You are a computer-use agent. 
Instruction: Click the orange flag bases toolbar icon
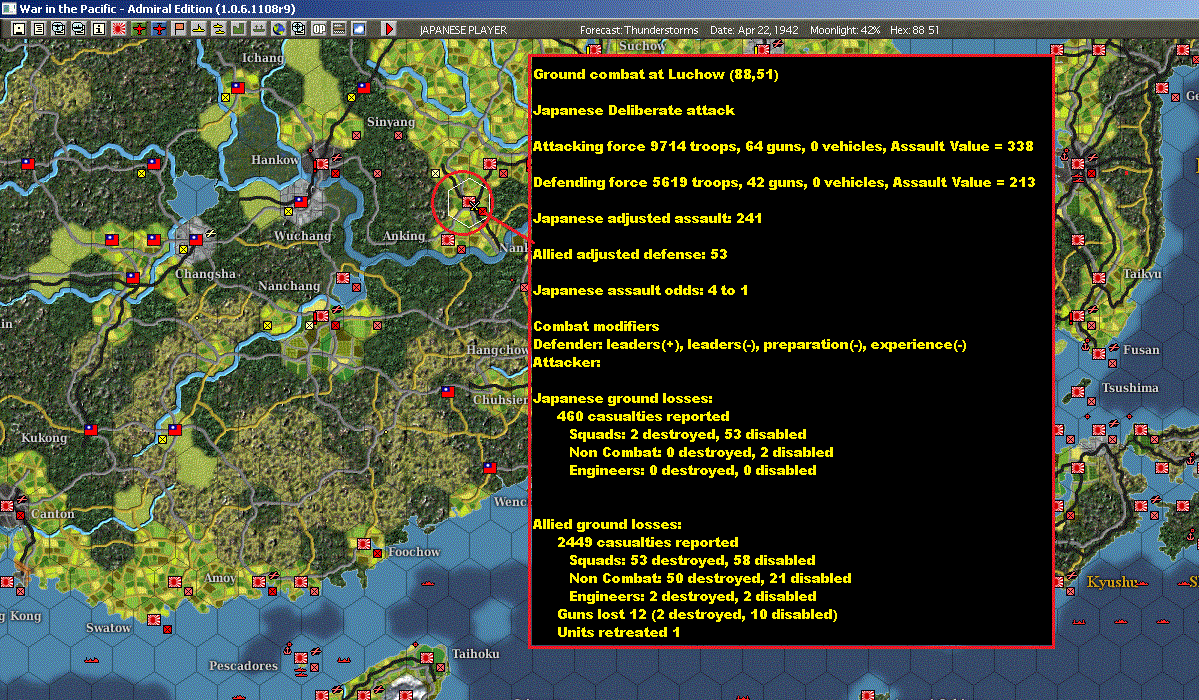point(179,29)
